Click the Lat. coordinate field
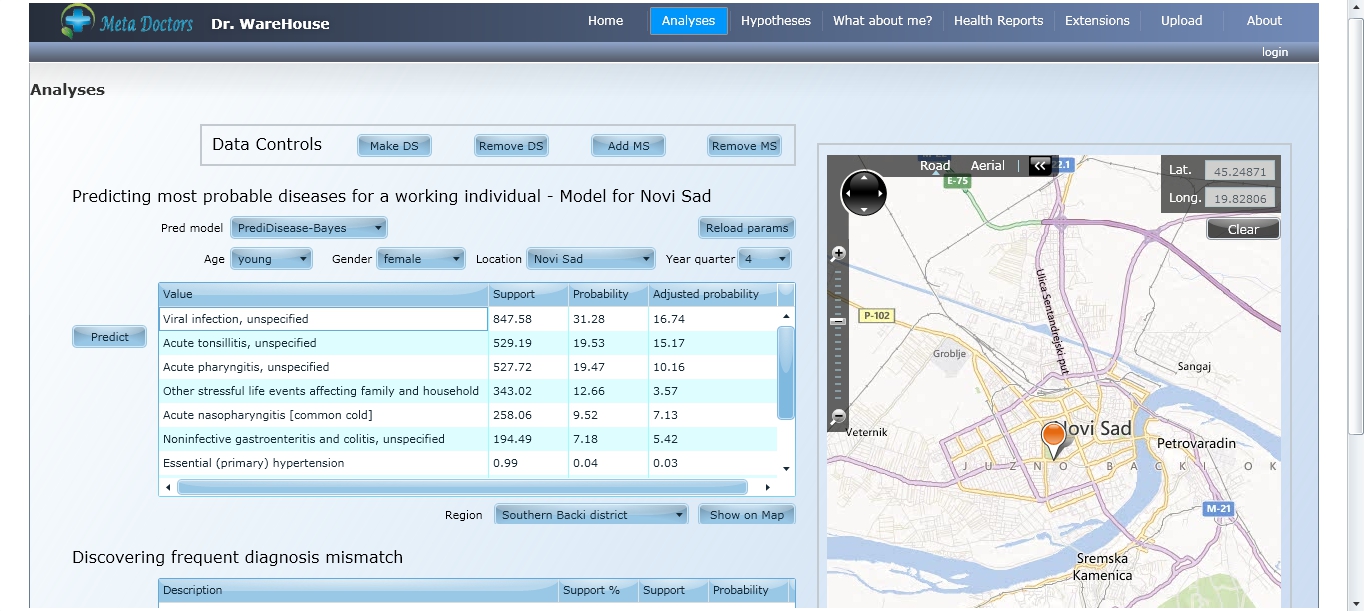This screenshot has width=1364, height=611. click(1239, 171)
